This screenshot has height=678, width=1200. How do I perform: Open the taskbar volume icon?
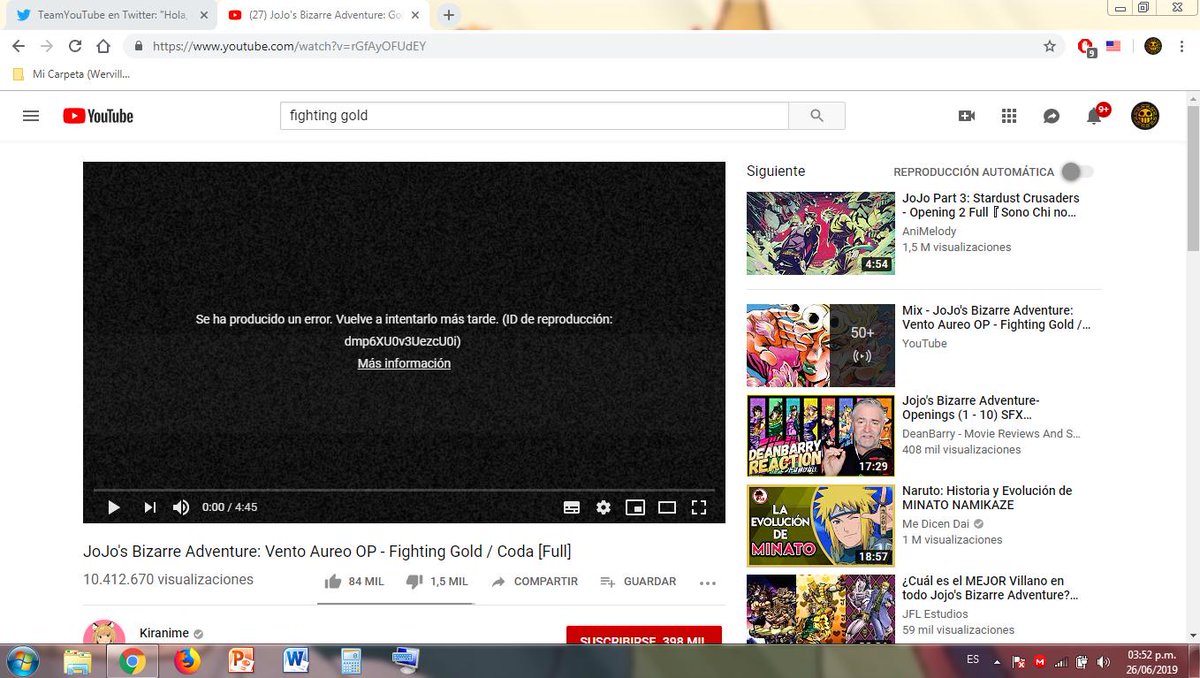click(1102, 661)
